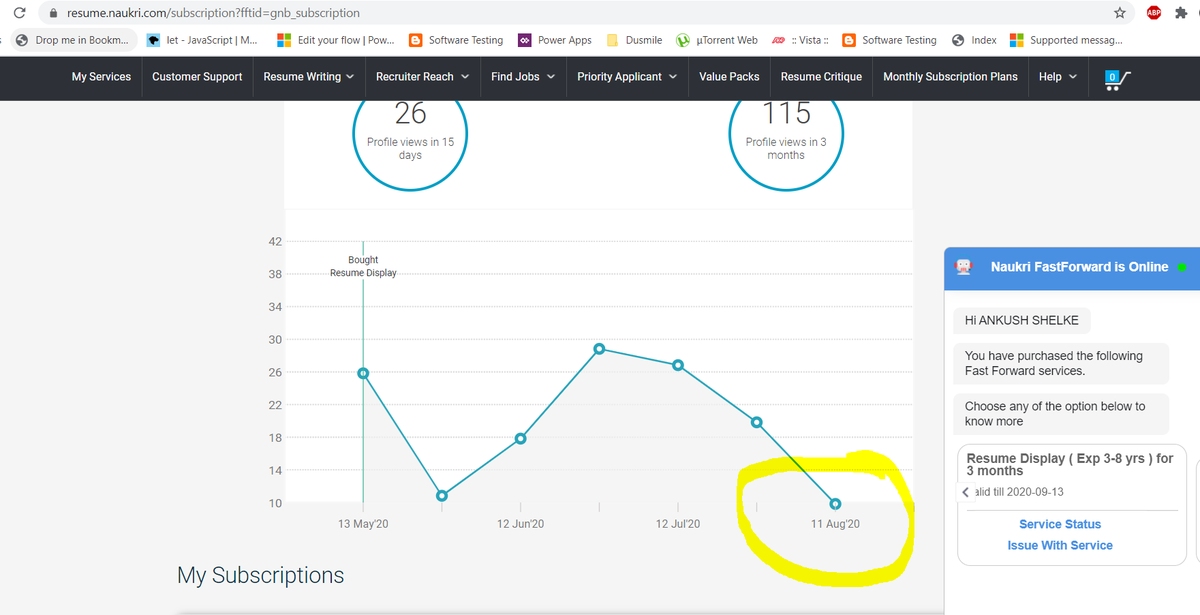
Task: Click the '12 Jul'20' axis label
Action: point(678,524)
